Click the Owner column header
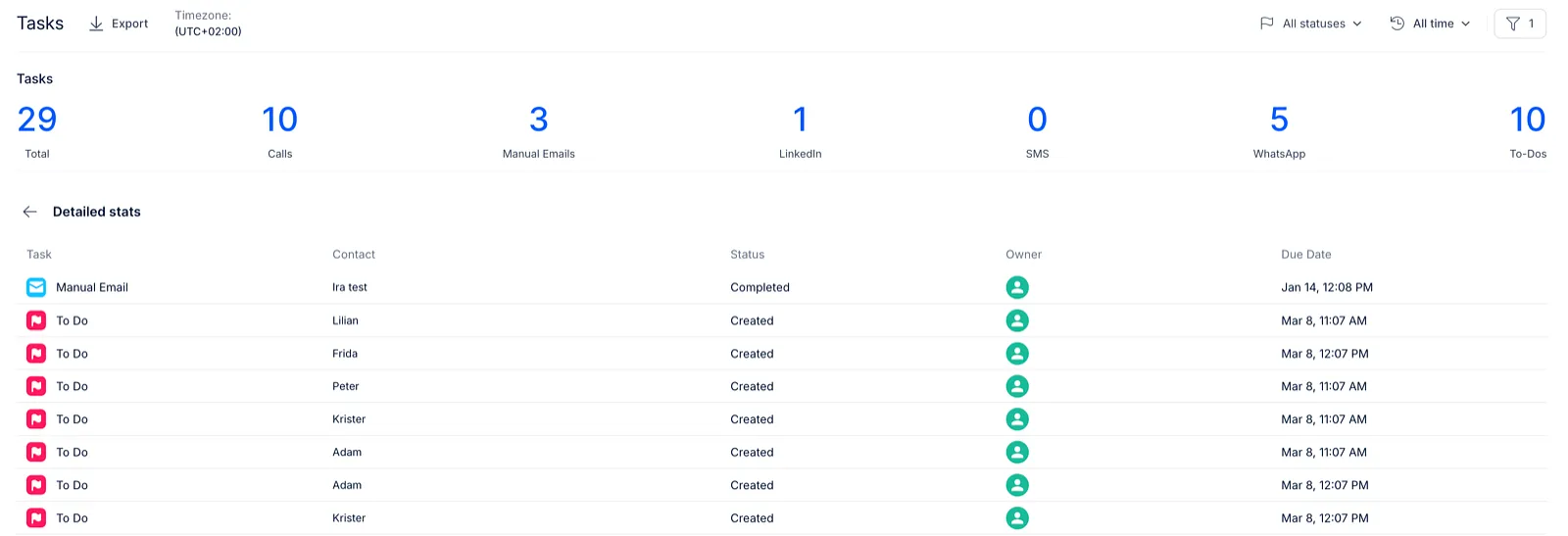 point(1024,255)
